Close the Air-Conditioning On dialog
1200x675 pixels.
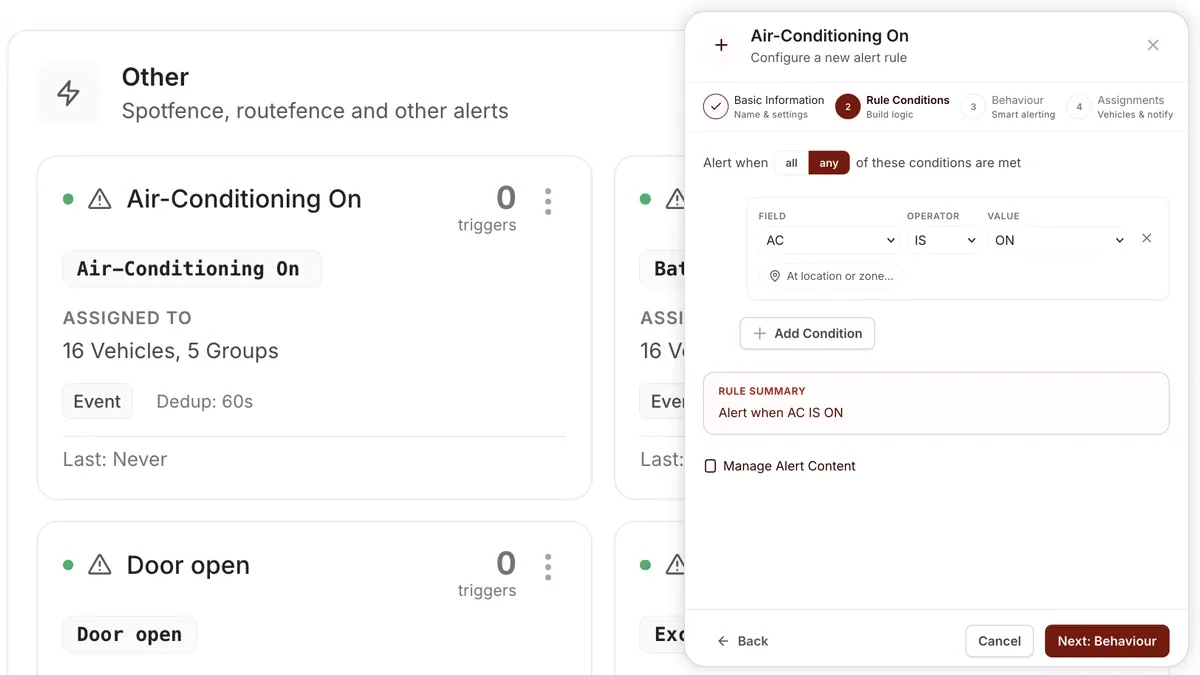pyautogui.click(x=1153, y=45)
